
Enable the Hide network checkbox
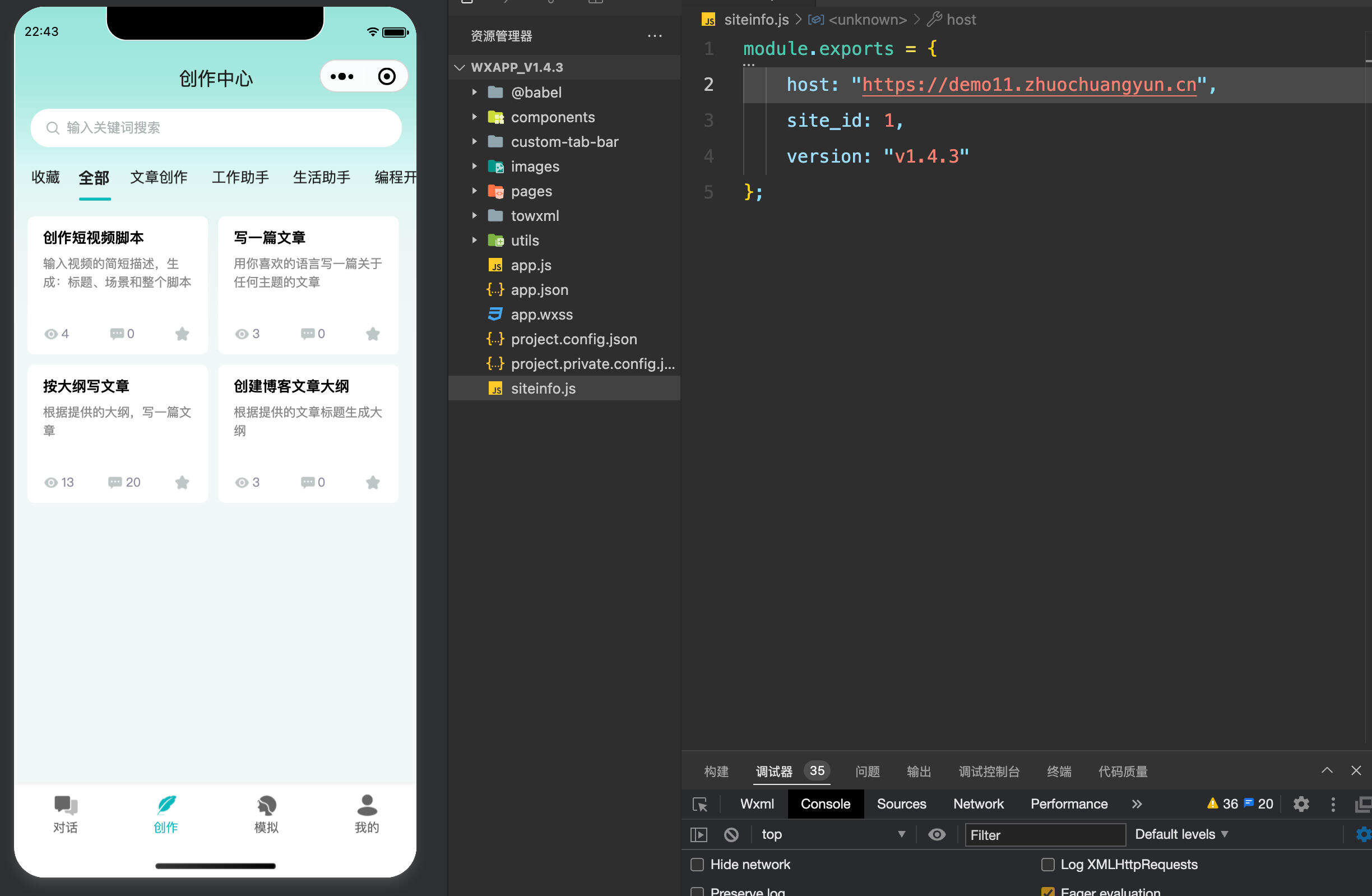[697, 864]
